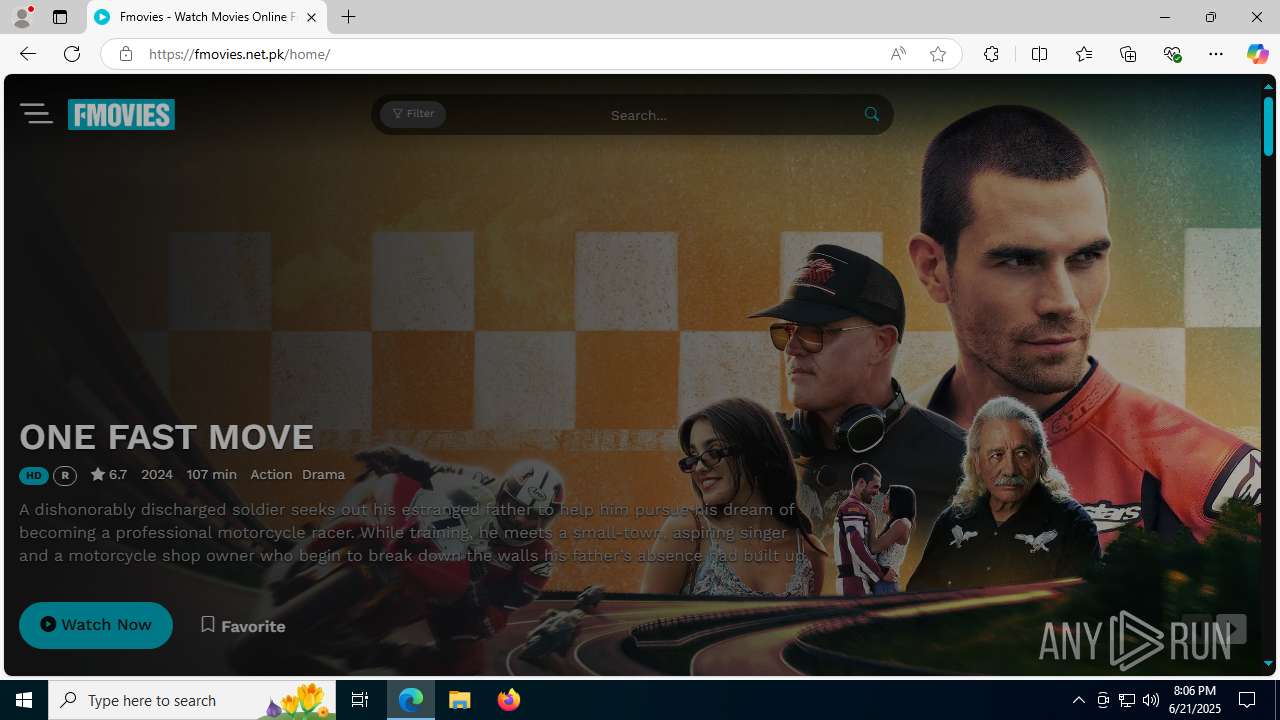This screenshot has width=1280, height=720.
Task: Click the R rating badge
Action: click(x=65, y=476)
